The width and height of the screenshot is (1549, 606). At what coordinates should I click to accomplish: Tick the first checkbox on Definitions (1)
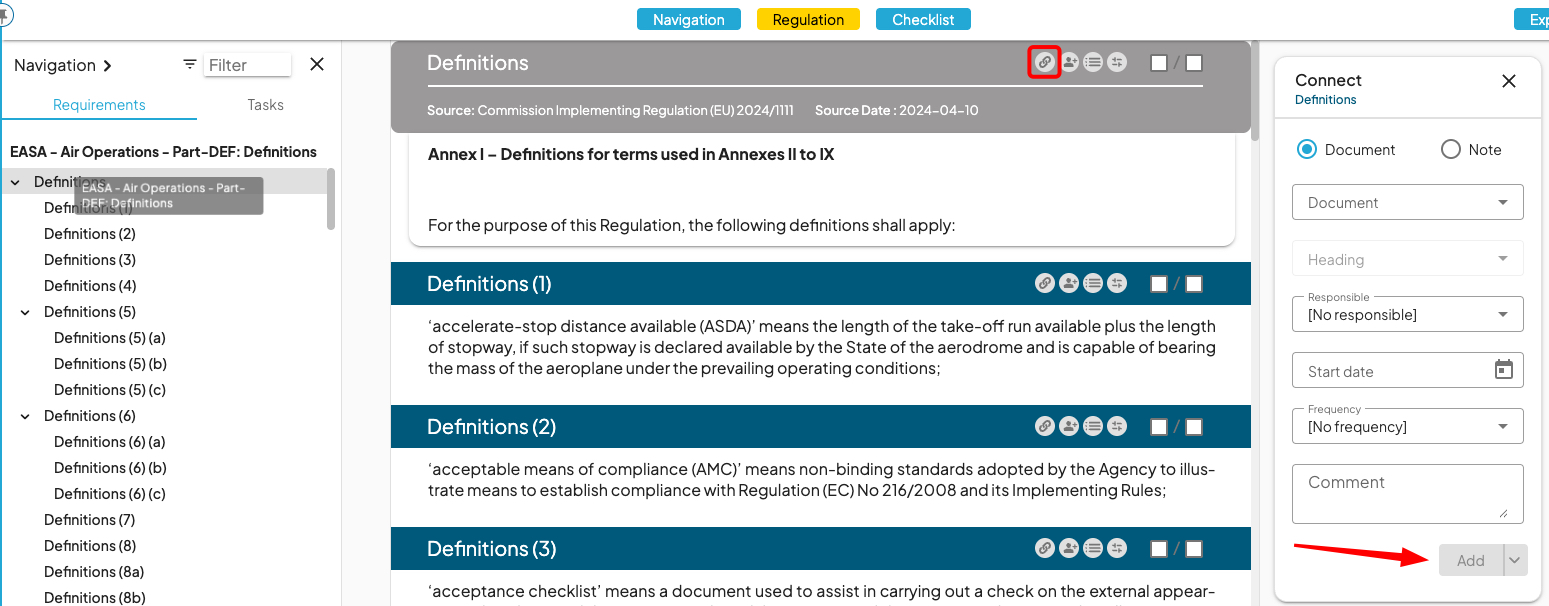1159,284
